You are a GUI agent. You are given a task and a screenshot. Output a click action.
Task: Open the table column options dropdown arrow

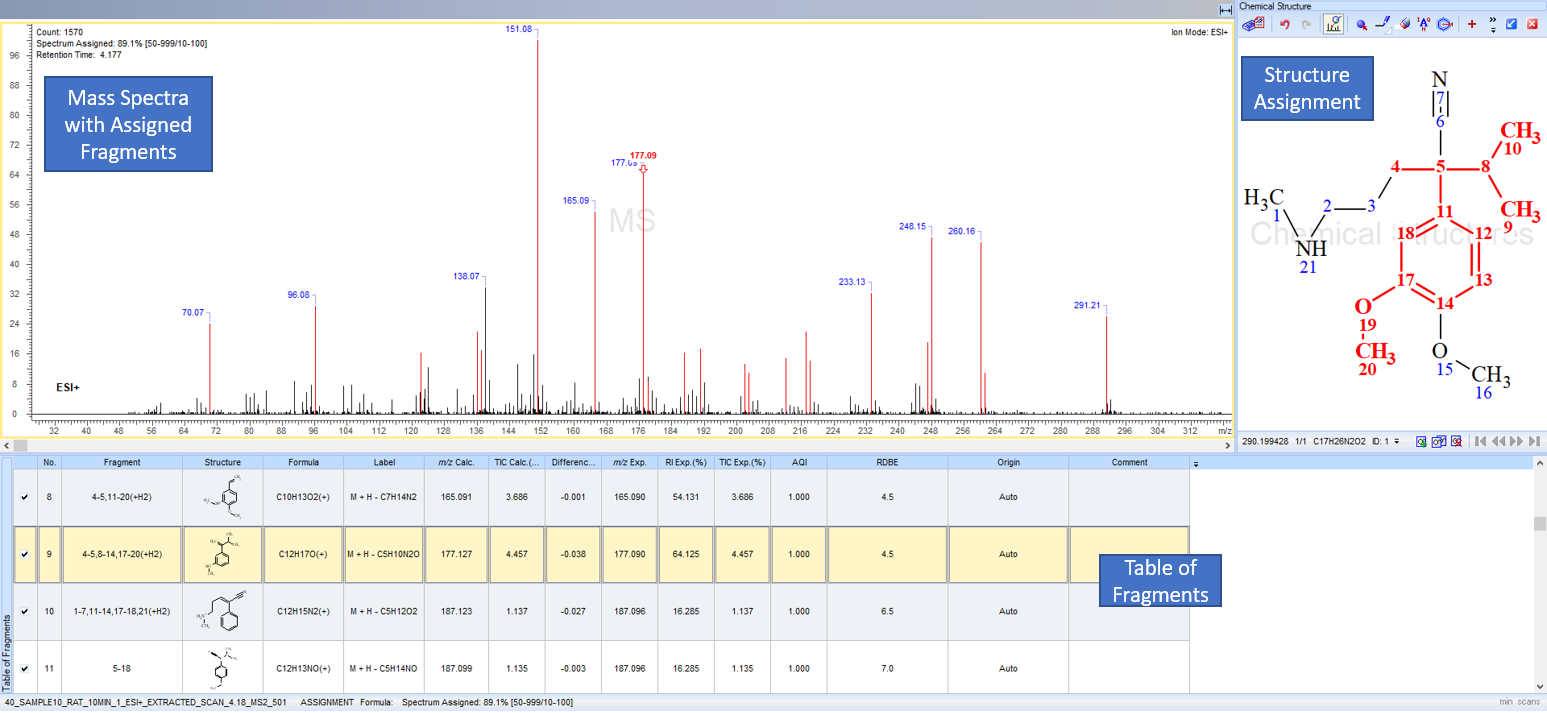pyautogui.click(x=1197, y=464)
